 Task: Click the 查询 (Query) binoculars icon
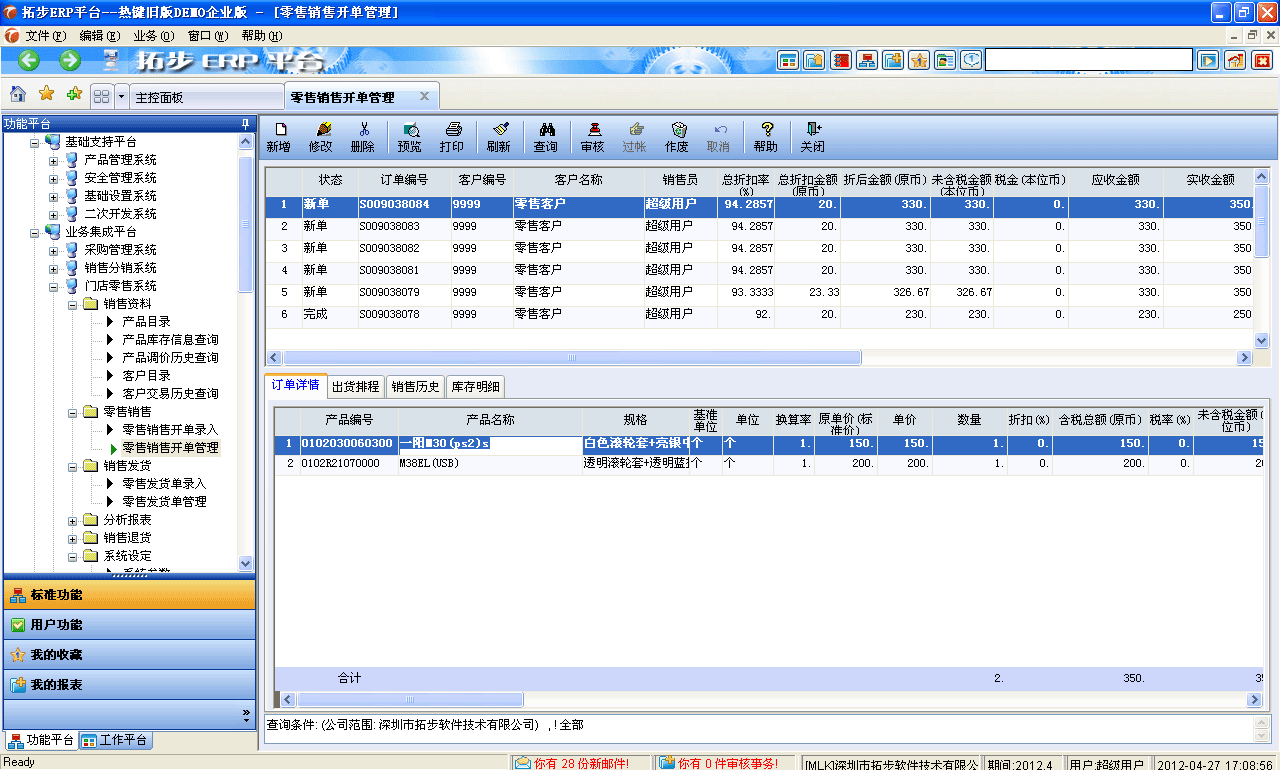(x=546, y=136)
